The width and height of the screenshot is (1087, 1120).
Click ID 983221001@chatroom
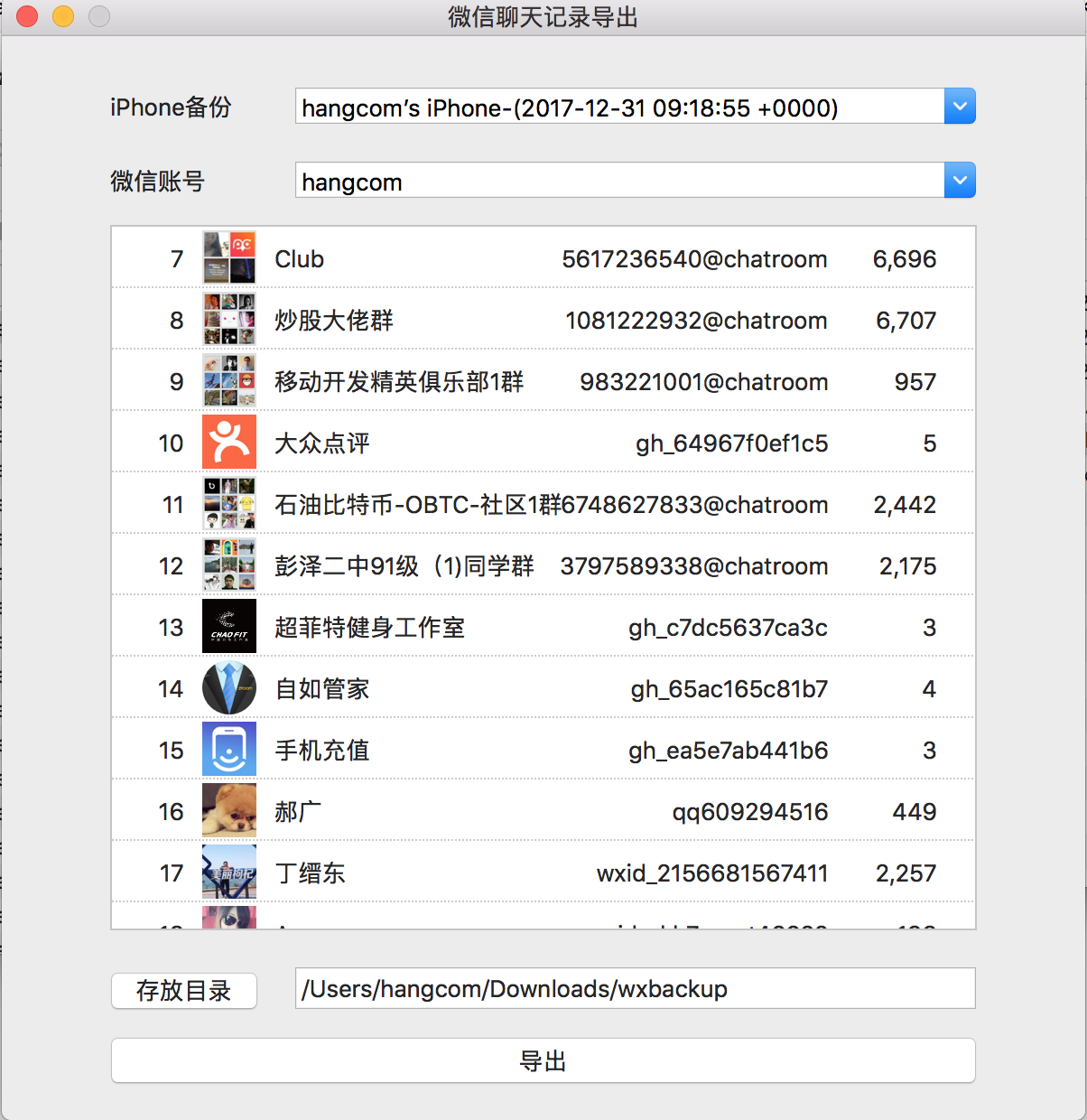704,382
